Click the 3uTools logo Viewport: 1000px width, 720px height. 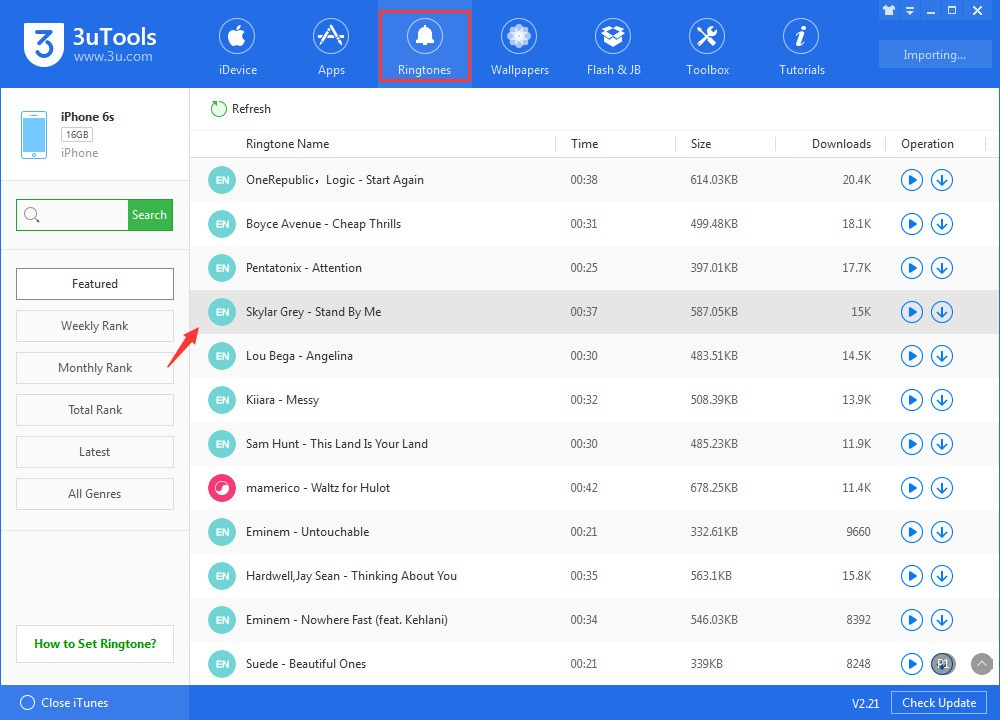[x=89, y=44]
